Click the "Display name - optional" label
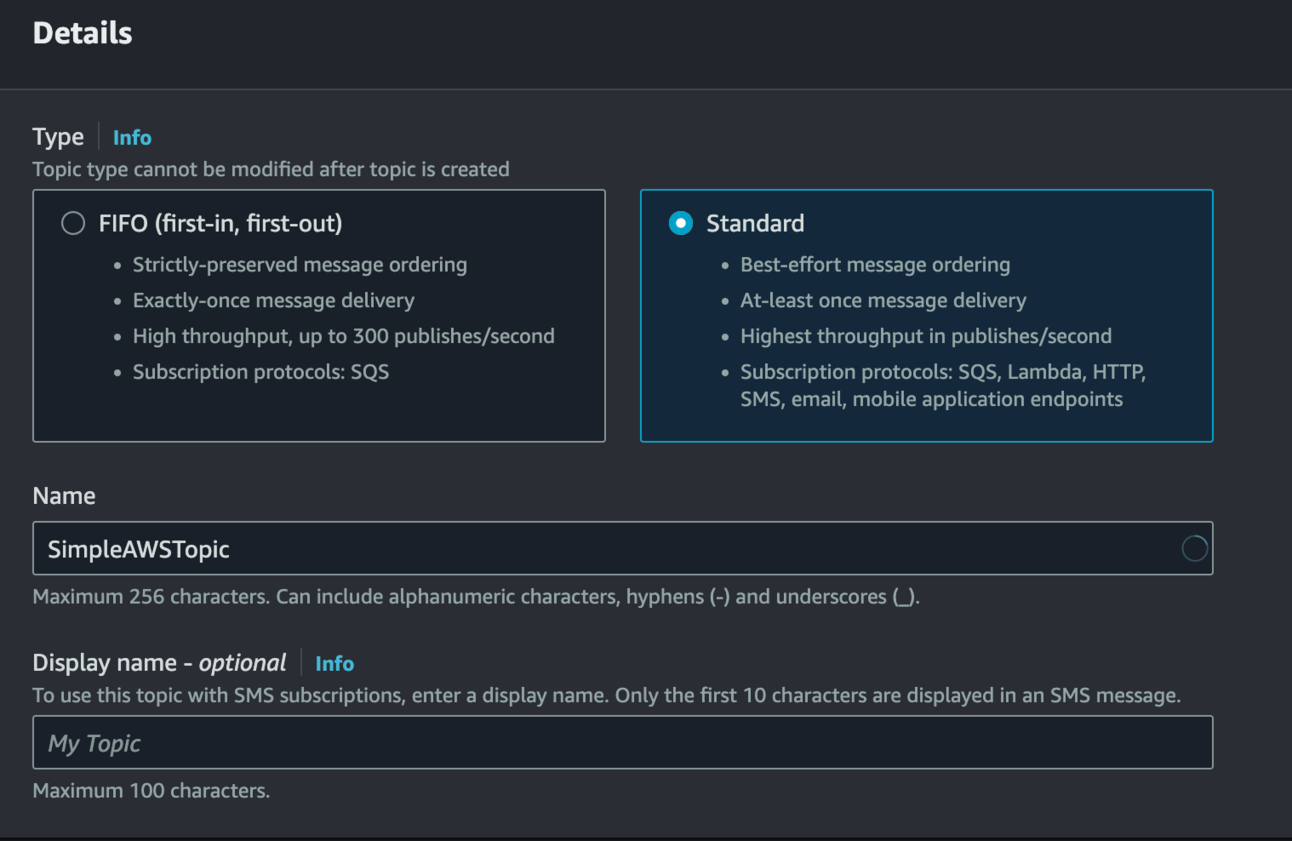The width and height of the screenshot is (1292, 841). click(160, 663)
